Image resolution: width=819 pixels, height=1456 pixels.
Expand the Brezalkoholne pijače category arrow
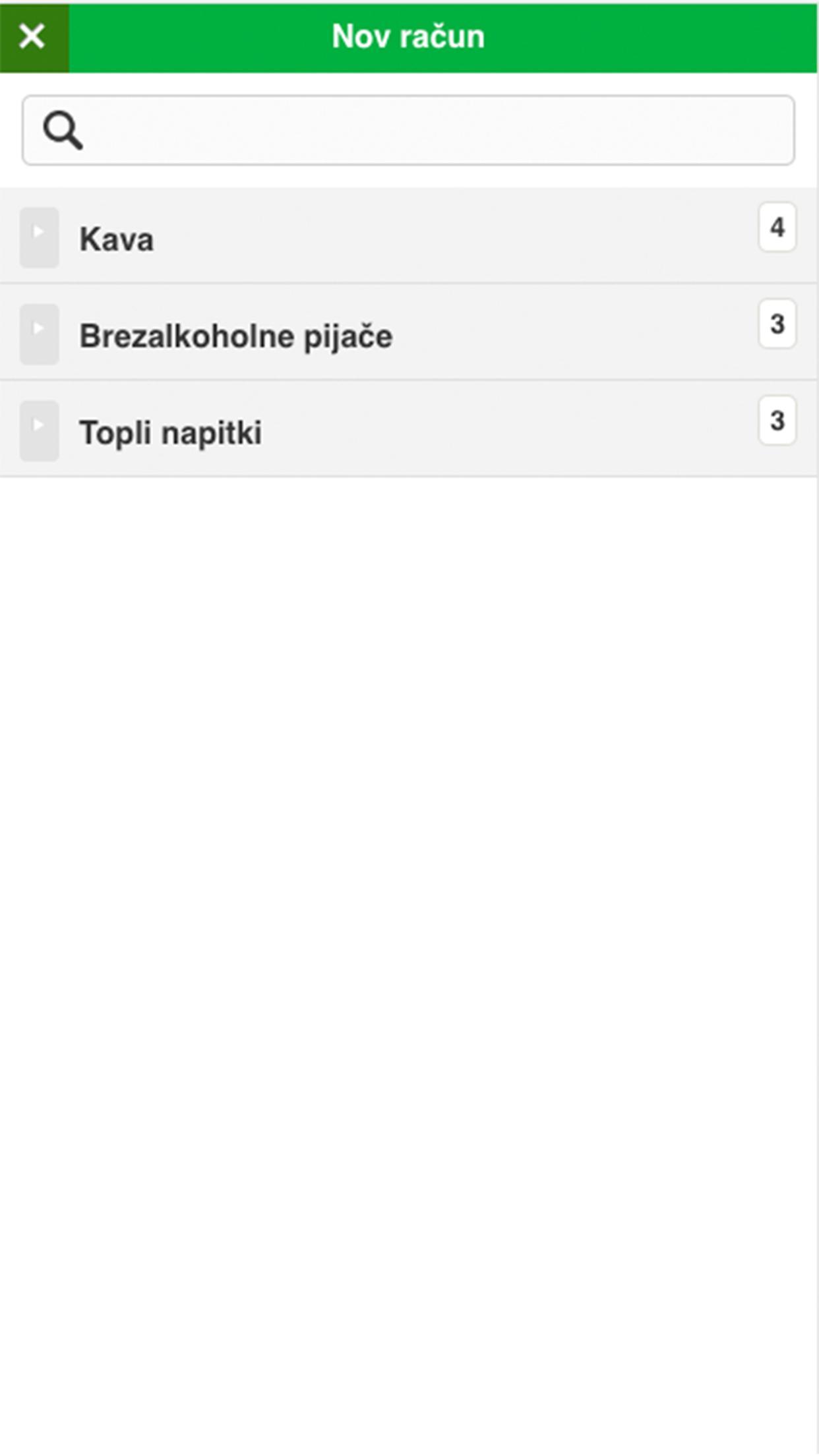coord(39,334)
